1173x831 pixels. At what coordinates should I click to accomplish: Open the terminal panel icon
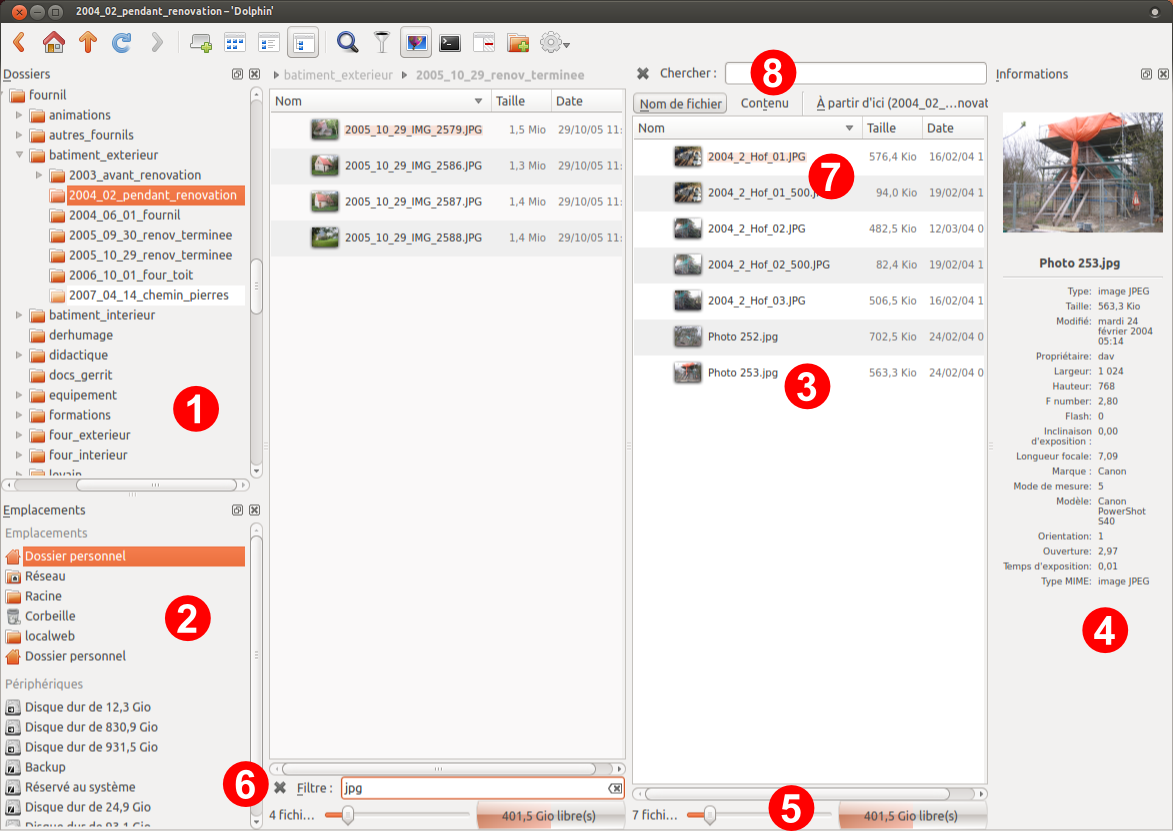click(x=450, y=43)
